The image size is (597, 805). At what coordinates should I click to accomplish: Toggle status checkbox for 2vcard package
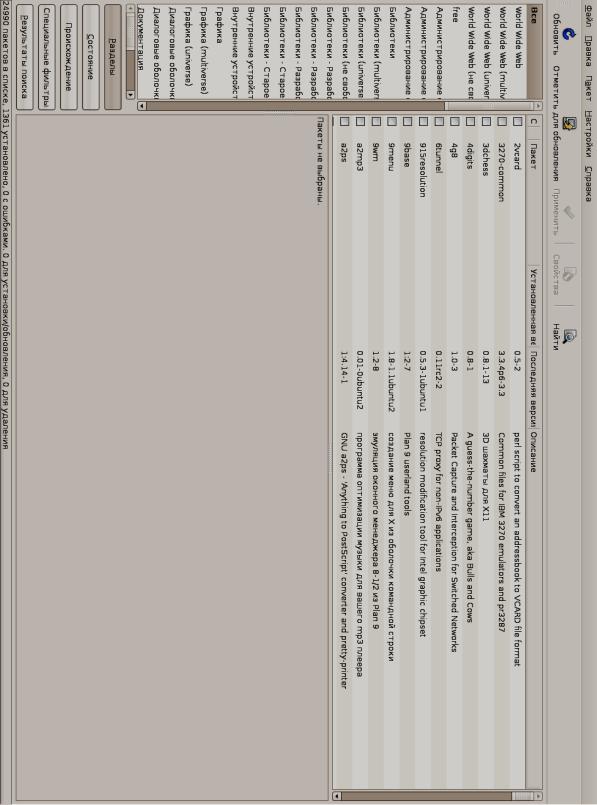(517, 122)
